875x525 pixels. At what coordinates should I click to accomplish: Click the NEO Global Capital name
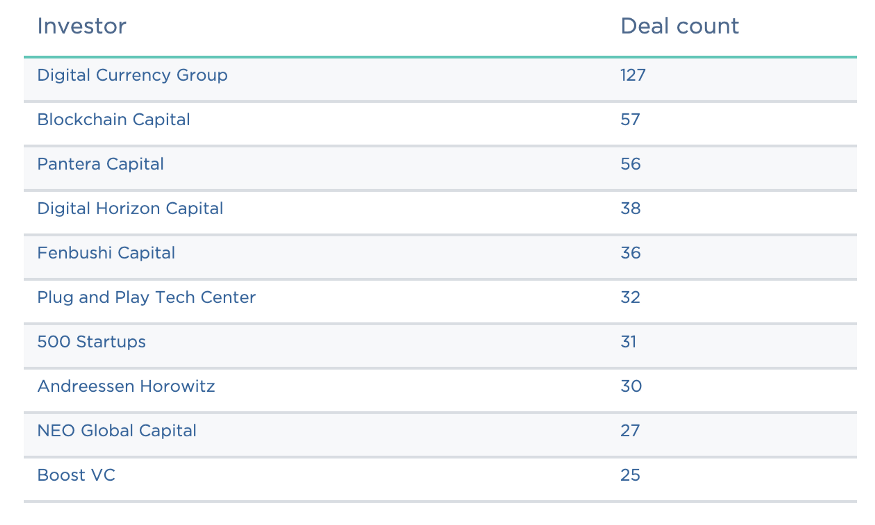pos(117,431)
